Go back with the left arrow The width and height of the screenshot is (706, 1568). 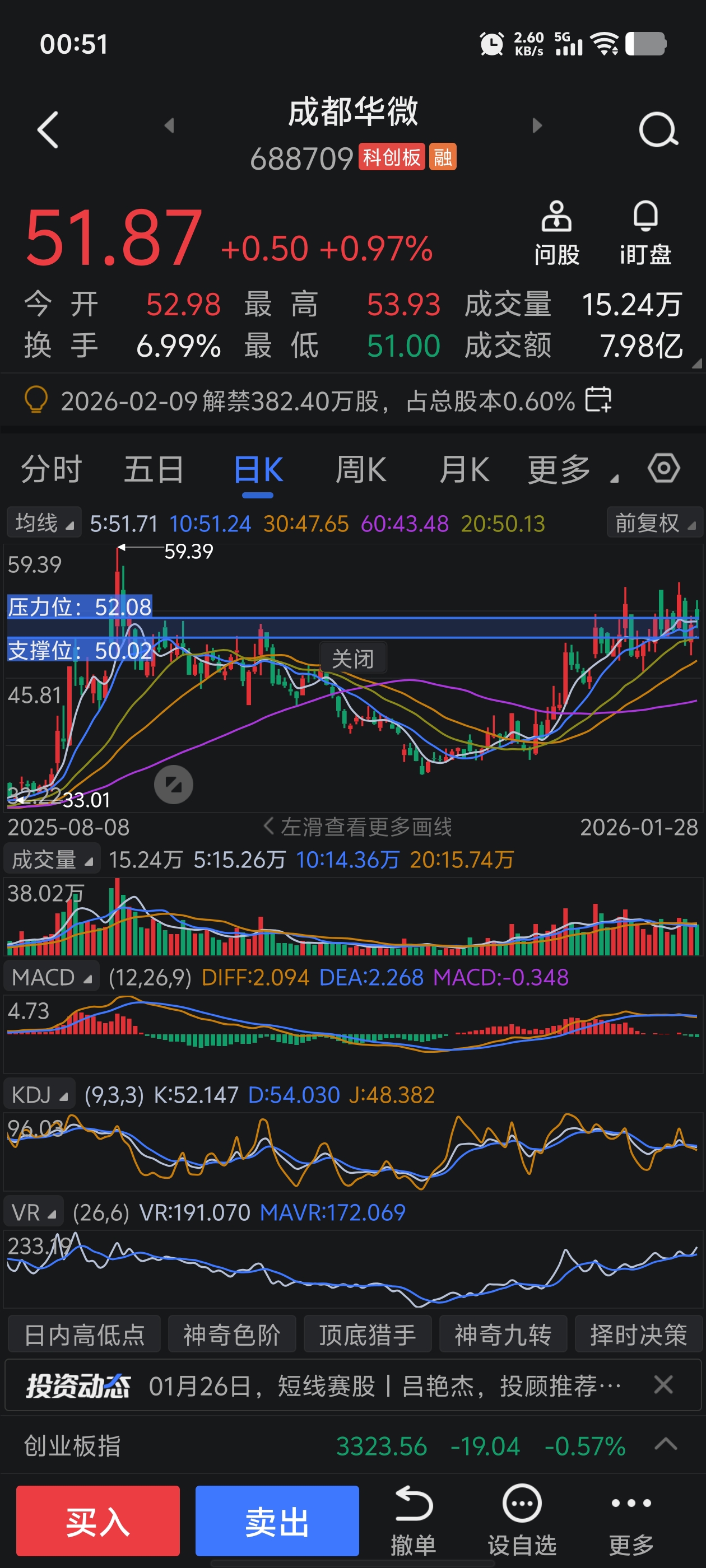48,129
